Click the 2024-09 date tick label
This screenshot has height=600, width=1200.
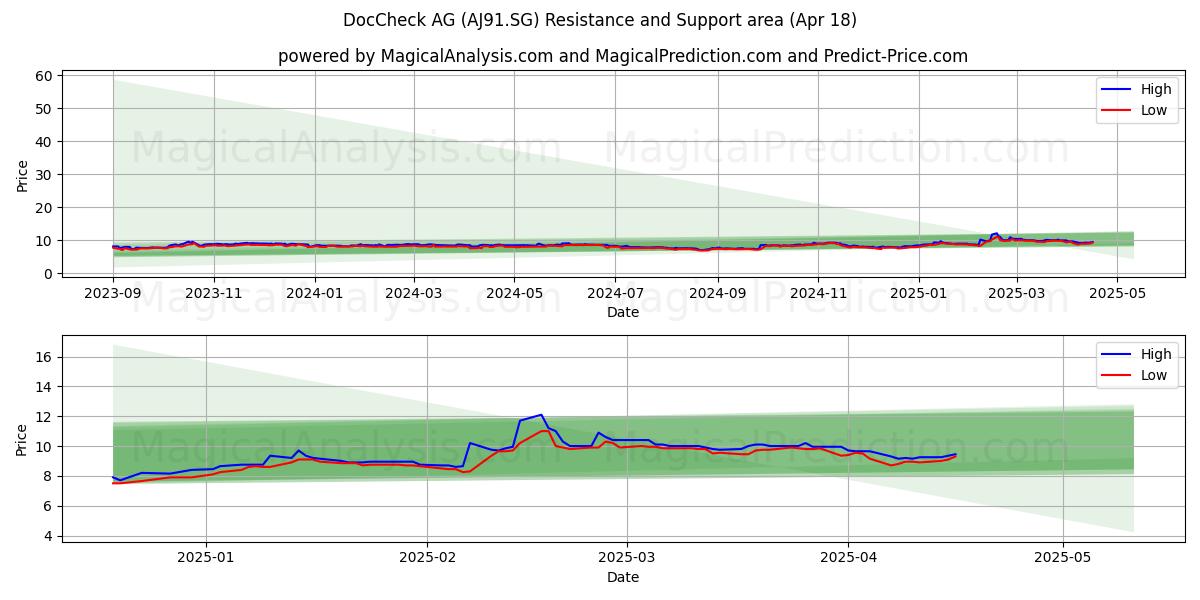coord(718,294)
